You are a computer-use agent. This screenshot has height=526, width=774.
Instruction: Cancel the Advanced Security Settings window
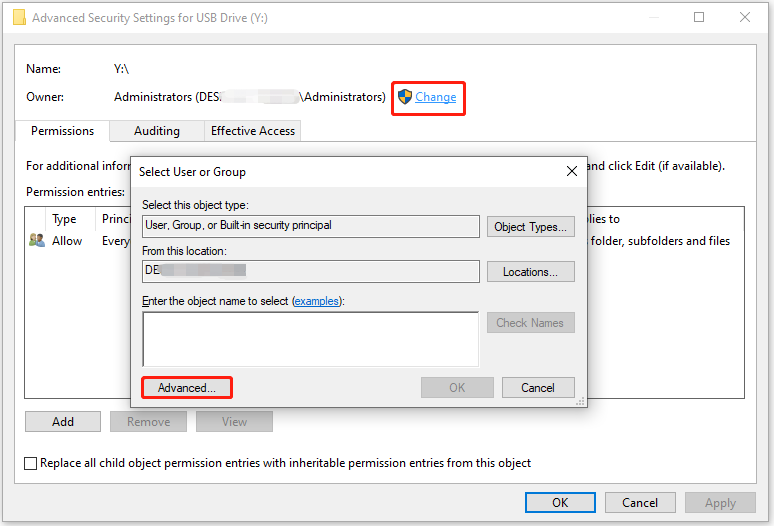tap(640, 503)
